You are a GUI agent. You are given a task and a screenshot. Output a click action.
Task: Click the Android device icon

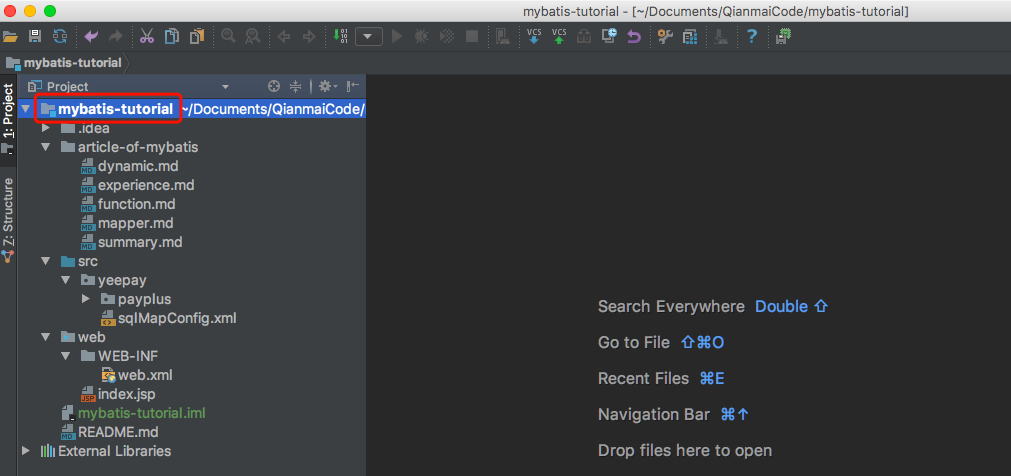coord(502,37)
